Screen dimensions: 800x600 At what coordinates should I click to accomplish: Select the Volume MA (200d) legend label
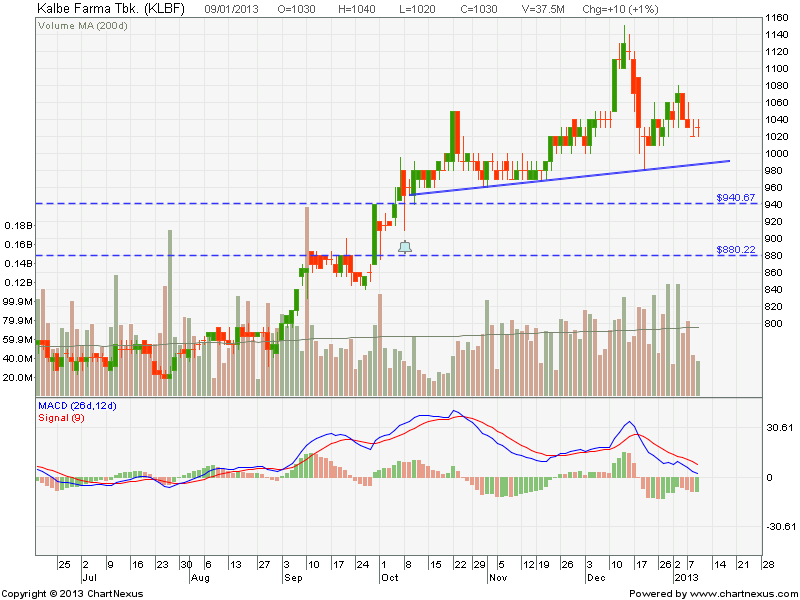[x=83, y=26]
